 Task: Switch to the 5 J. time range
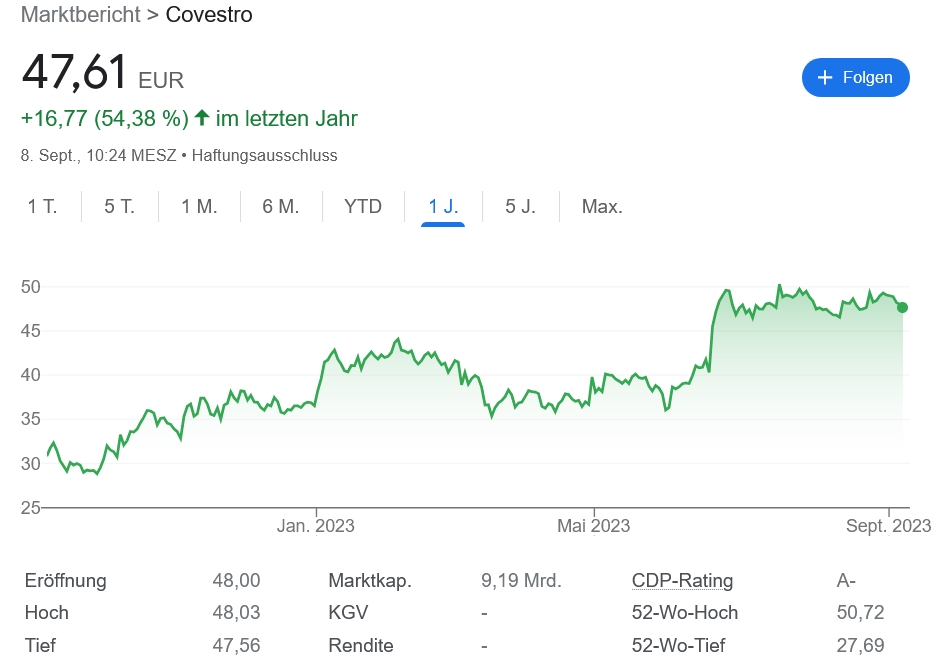coord(520,206)
